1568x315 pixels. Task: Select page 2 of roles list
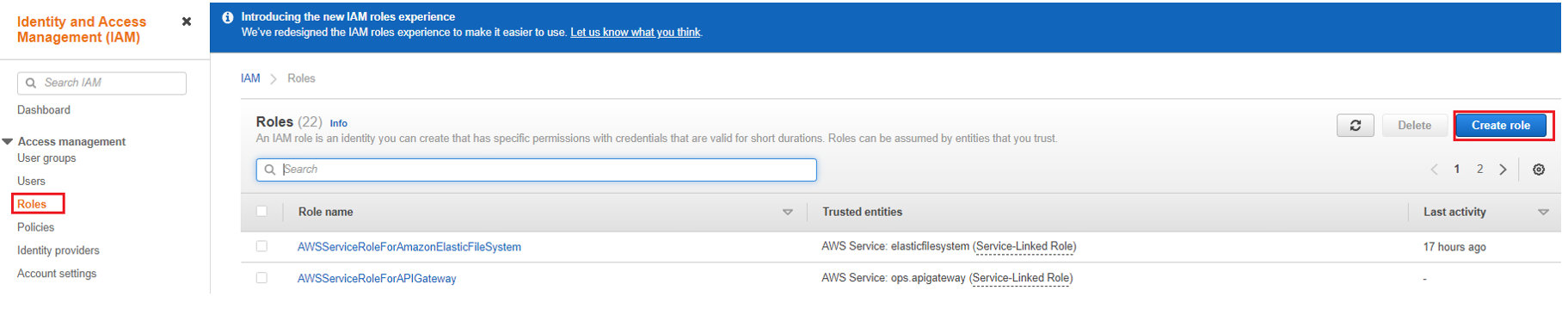pyautogui.click(x=1479, y=170)
